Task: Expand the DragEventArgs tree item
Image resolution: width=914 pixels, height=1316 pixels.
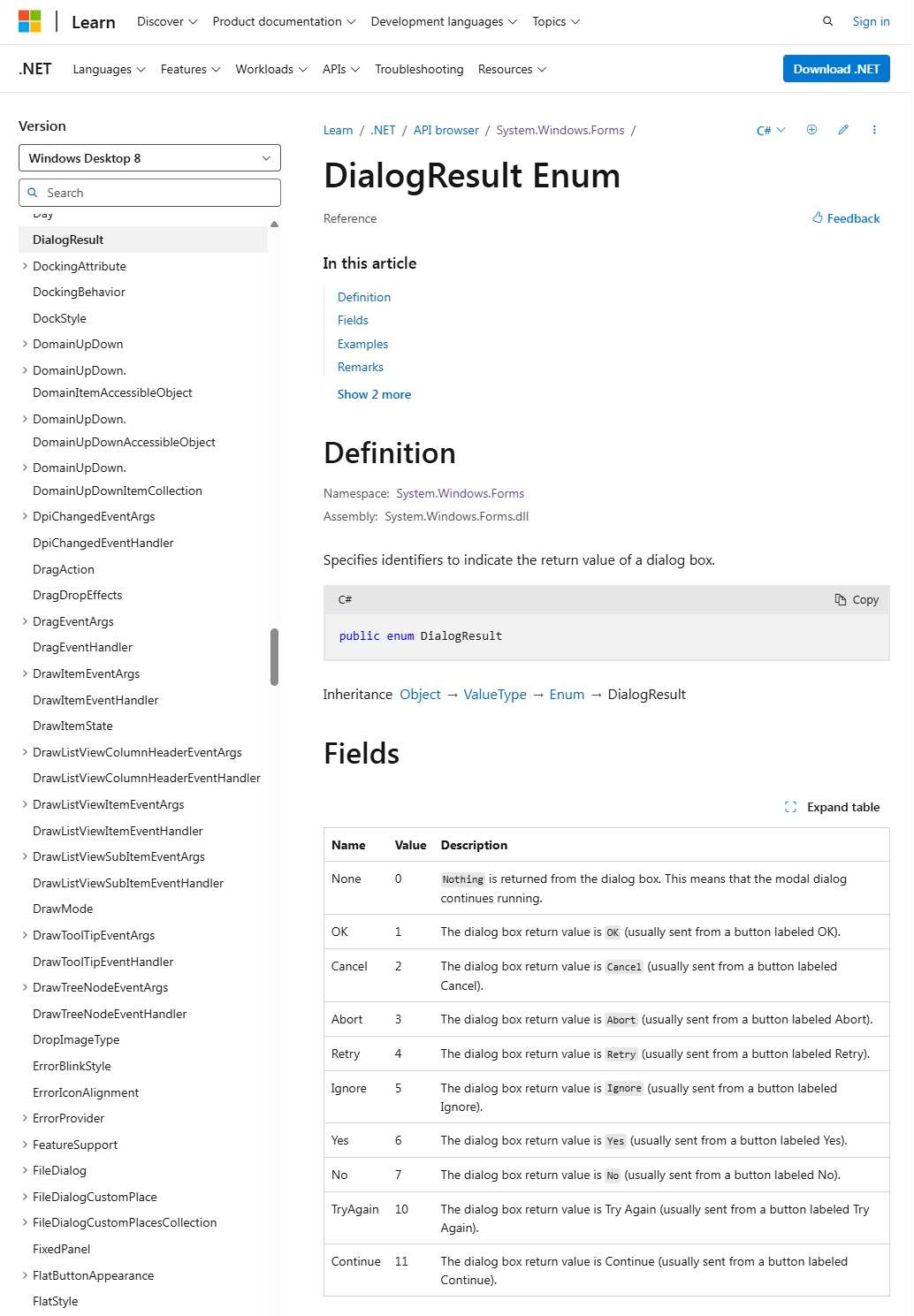Action: 24,621
